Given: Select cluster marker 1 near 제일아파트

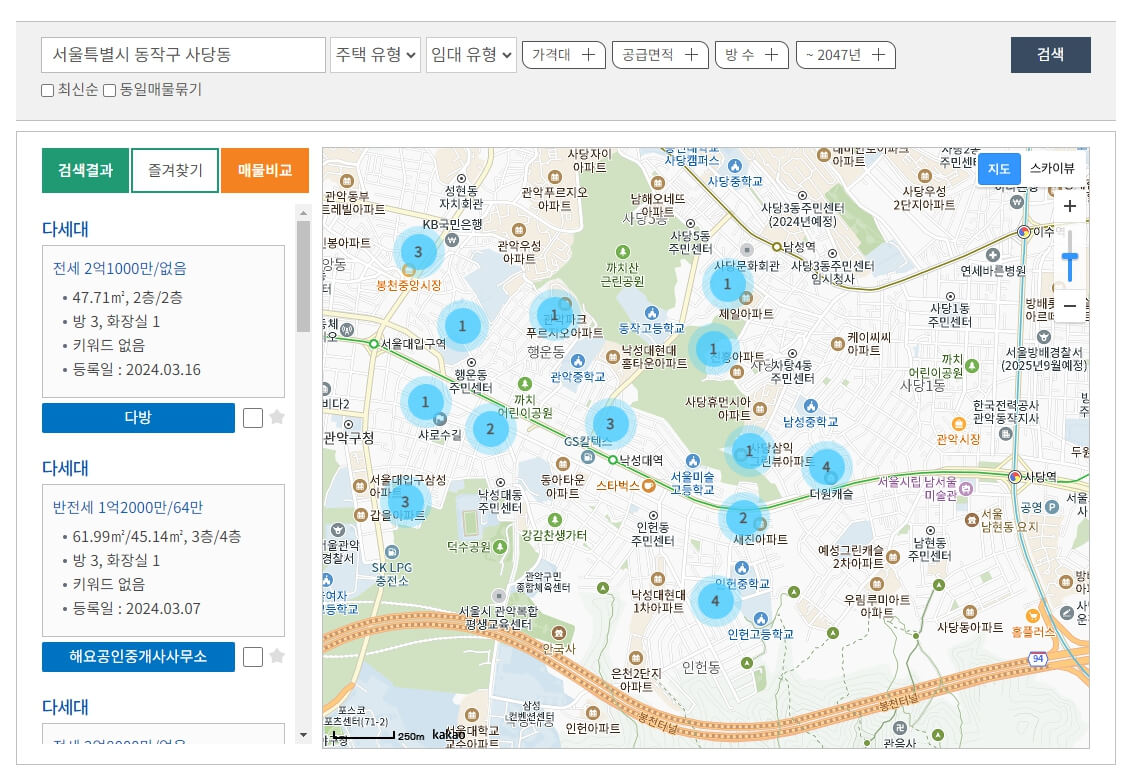Looking at the screenshot, I should pos(727,284).
